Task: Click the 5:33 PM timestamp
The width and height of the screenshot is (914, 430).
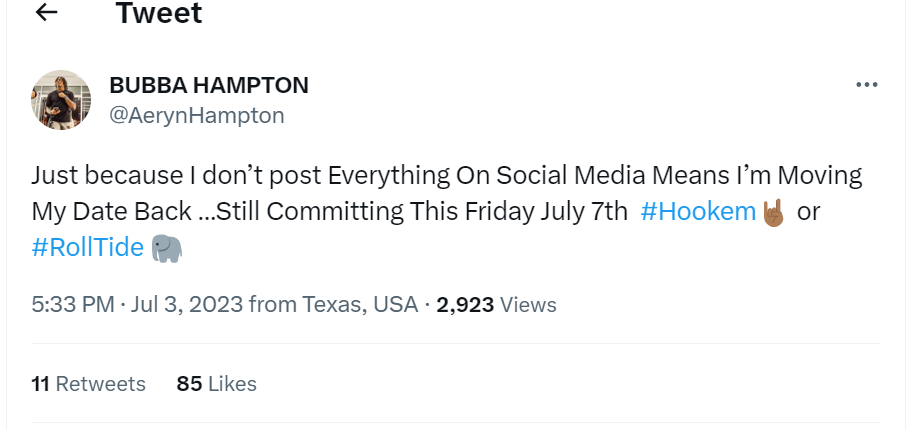Action: click(x=72, y=304)
